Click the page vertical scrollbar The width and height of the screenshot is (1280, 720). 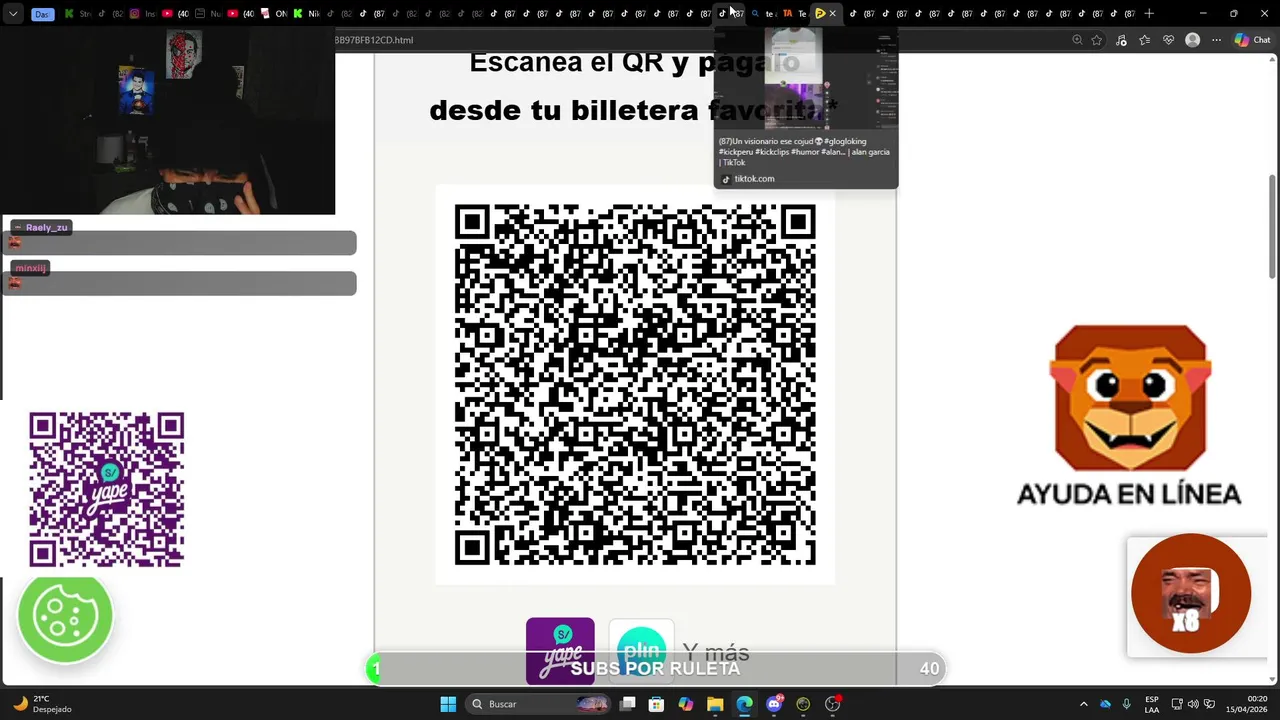[1272, 226]
